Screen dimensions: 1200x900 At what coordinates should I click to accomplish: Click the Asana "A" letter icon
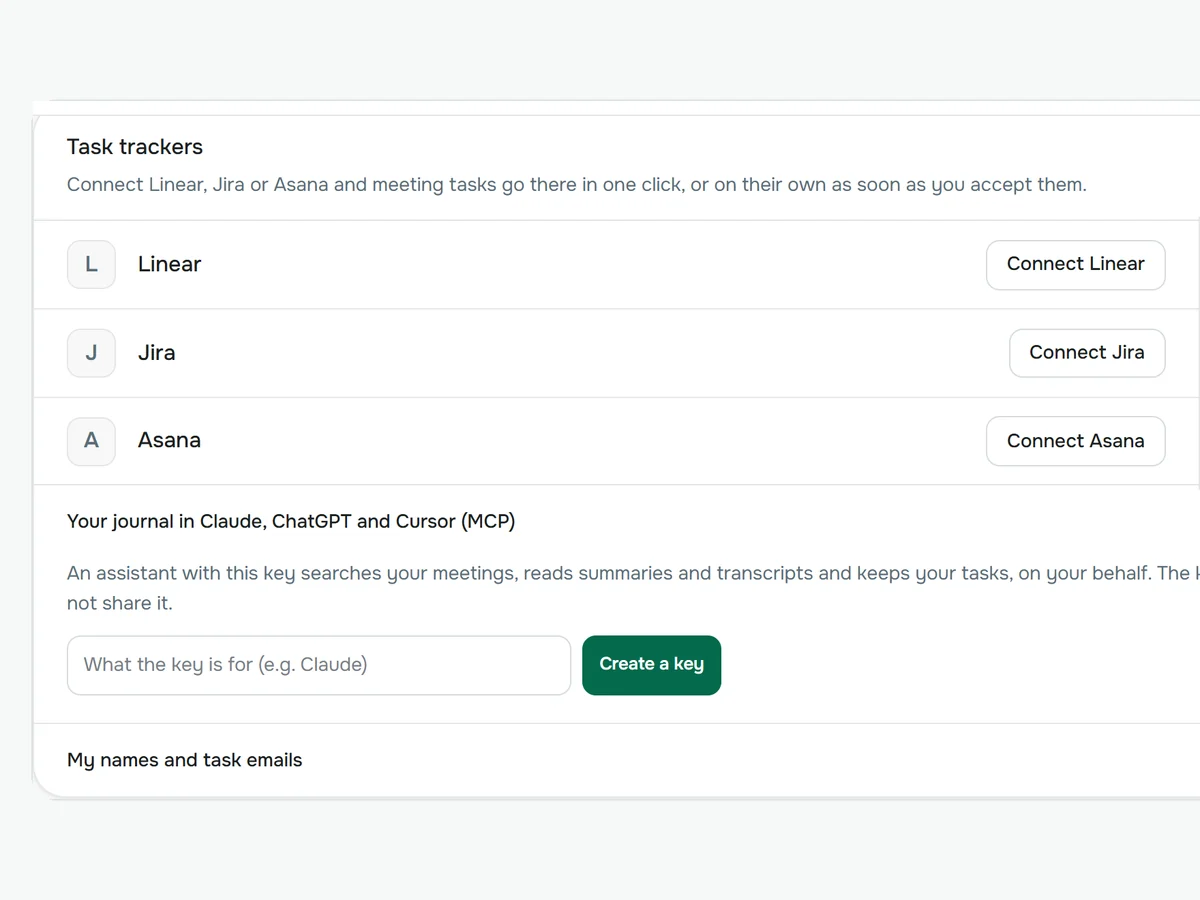pos(91,441)
